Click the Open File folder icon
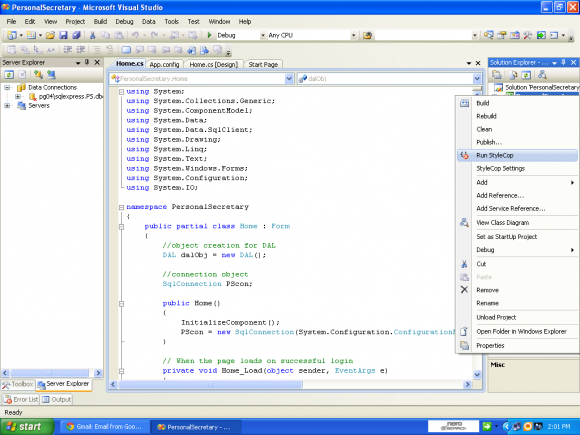Screen dimensions: 580x435 coord(50,35)
